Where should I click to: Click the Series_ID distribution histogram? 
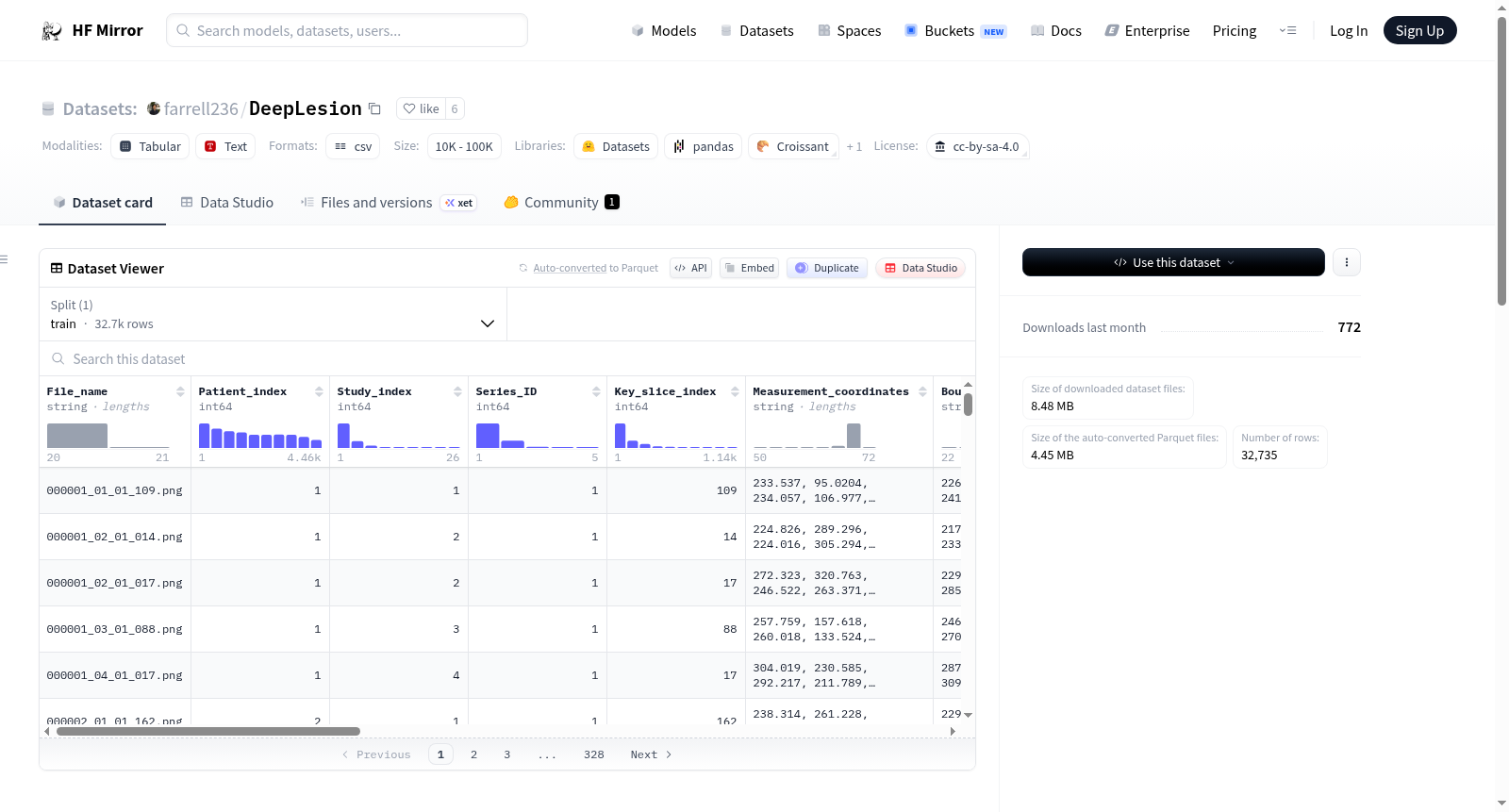(x=538, y=436)
